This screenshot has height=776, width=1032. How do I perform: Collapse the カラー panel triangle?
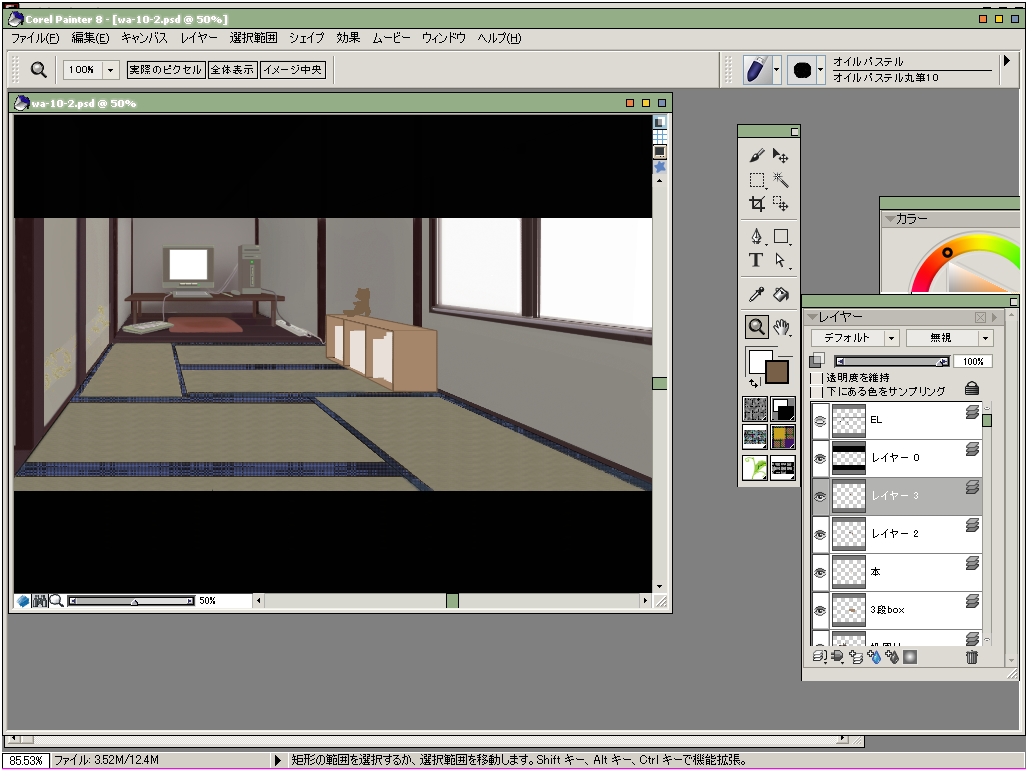[890, 219]
